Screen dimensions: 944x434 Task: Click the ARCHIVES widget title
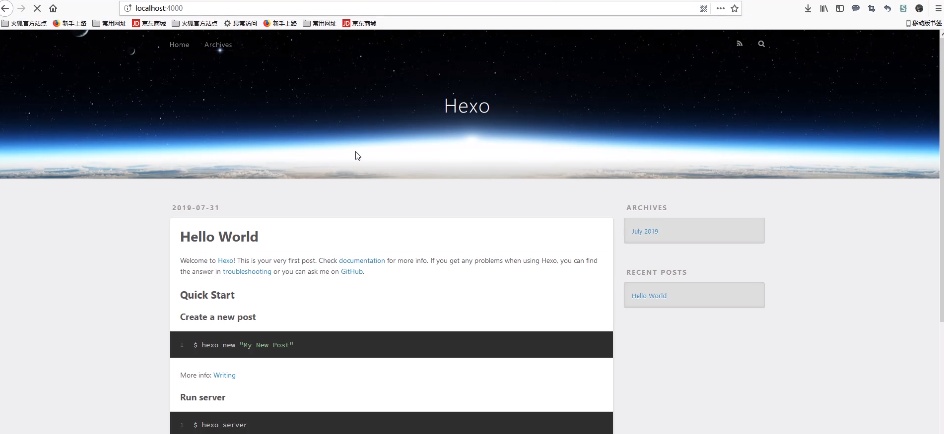647,208
